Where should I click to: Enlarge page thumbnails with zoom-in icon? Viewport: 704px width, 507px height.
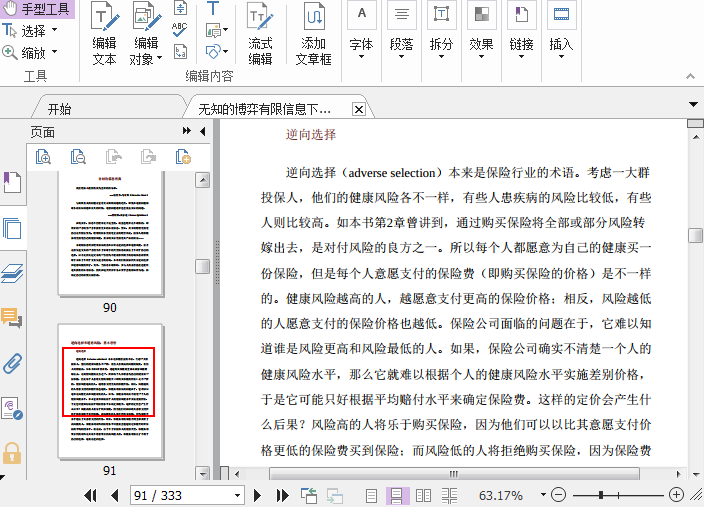coord(43,156)
